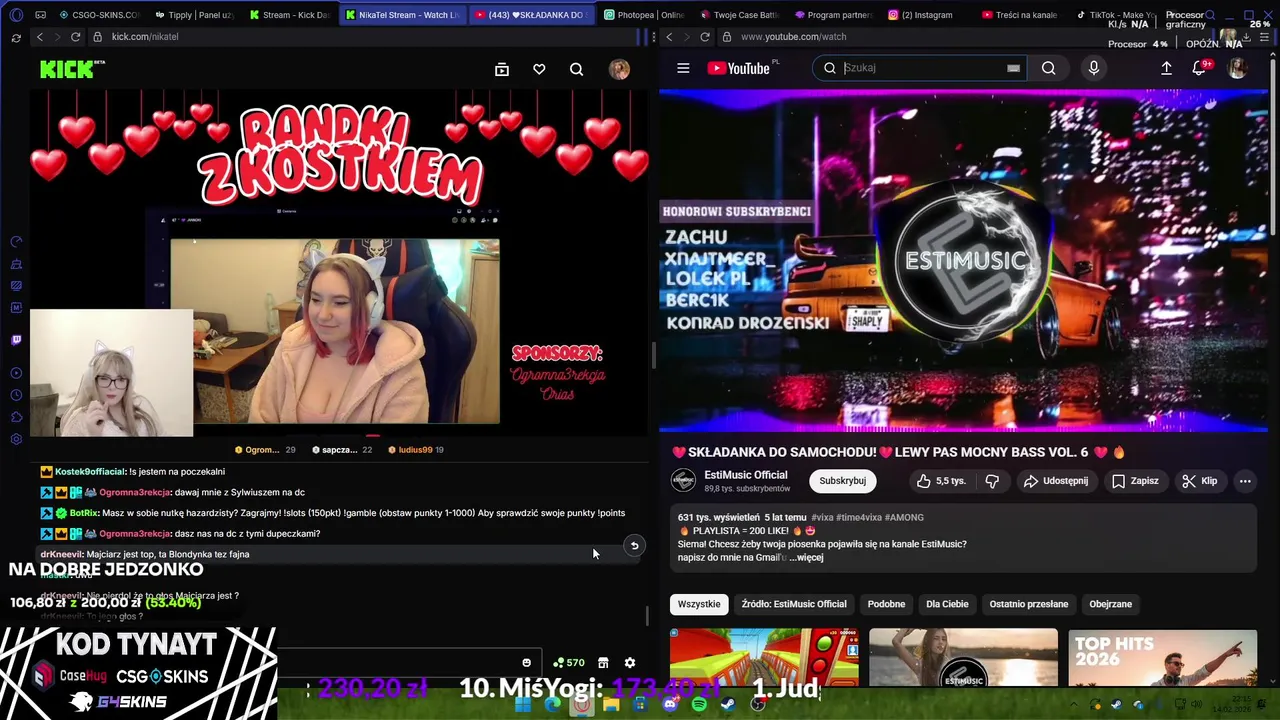Open the GX Control speedometer icon in sidebar

click(x=16, y=242)
